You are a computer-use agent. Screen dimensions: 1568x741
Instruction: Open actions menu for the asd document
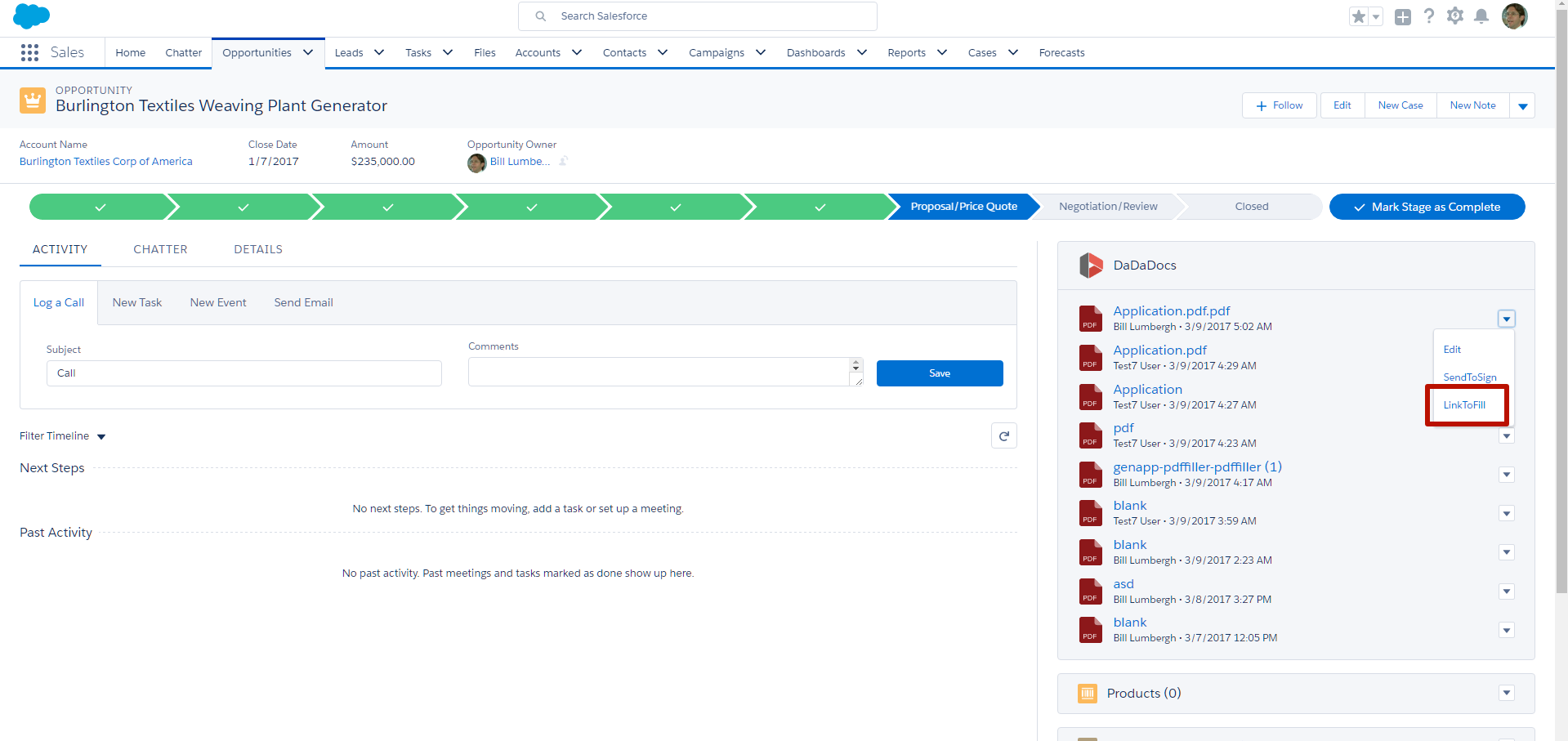pyautogui.click(x=1507, y=591)
